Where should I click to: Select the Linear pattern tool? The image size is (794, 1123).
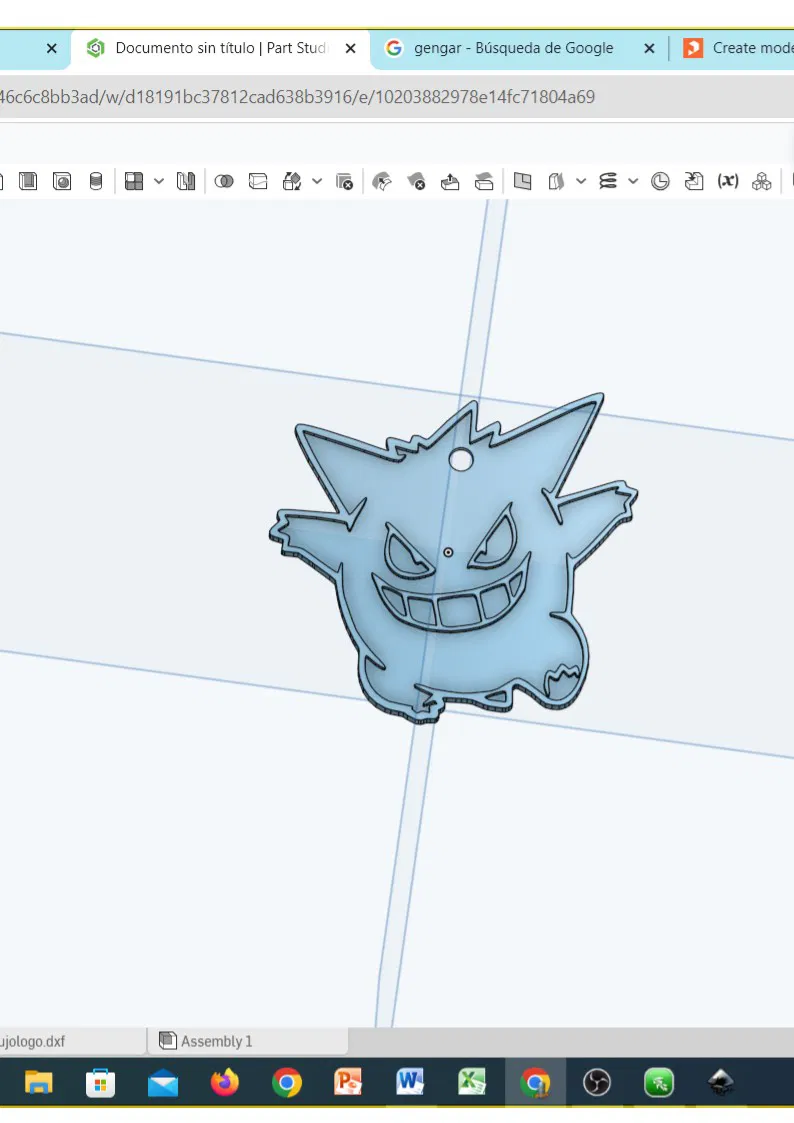134,181
